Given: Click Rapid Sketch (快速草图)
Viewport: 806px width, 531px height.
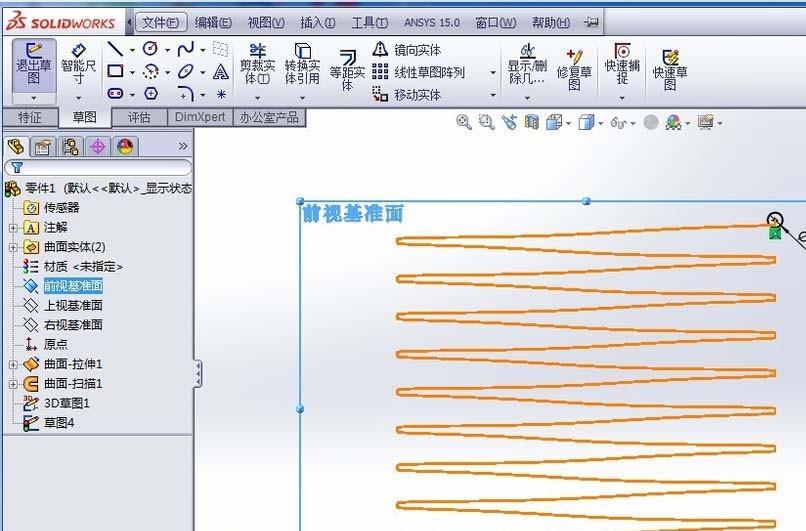Looking at the screenshot, I should click(x=670, y=69).
